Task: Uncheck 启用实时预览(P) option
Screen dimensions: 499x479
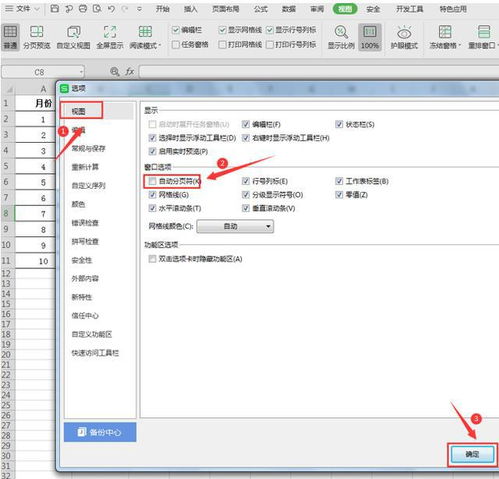Action: (x=152, y=151)
